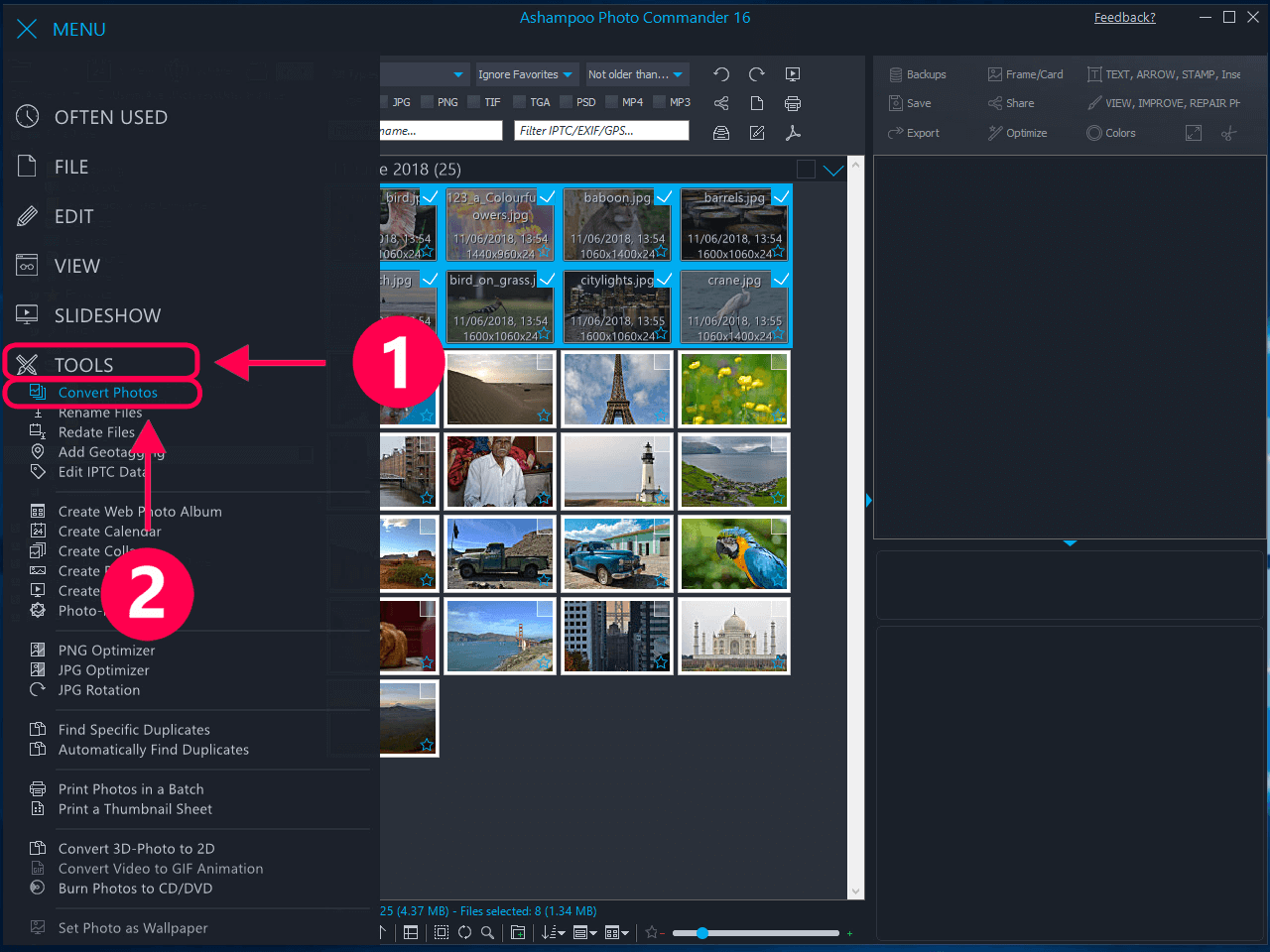Click the printer icon in the toolbar
This screenshot has height=952, width=1270.
click(793, 103)
